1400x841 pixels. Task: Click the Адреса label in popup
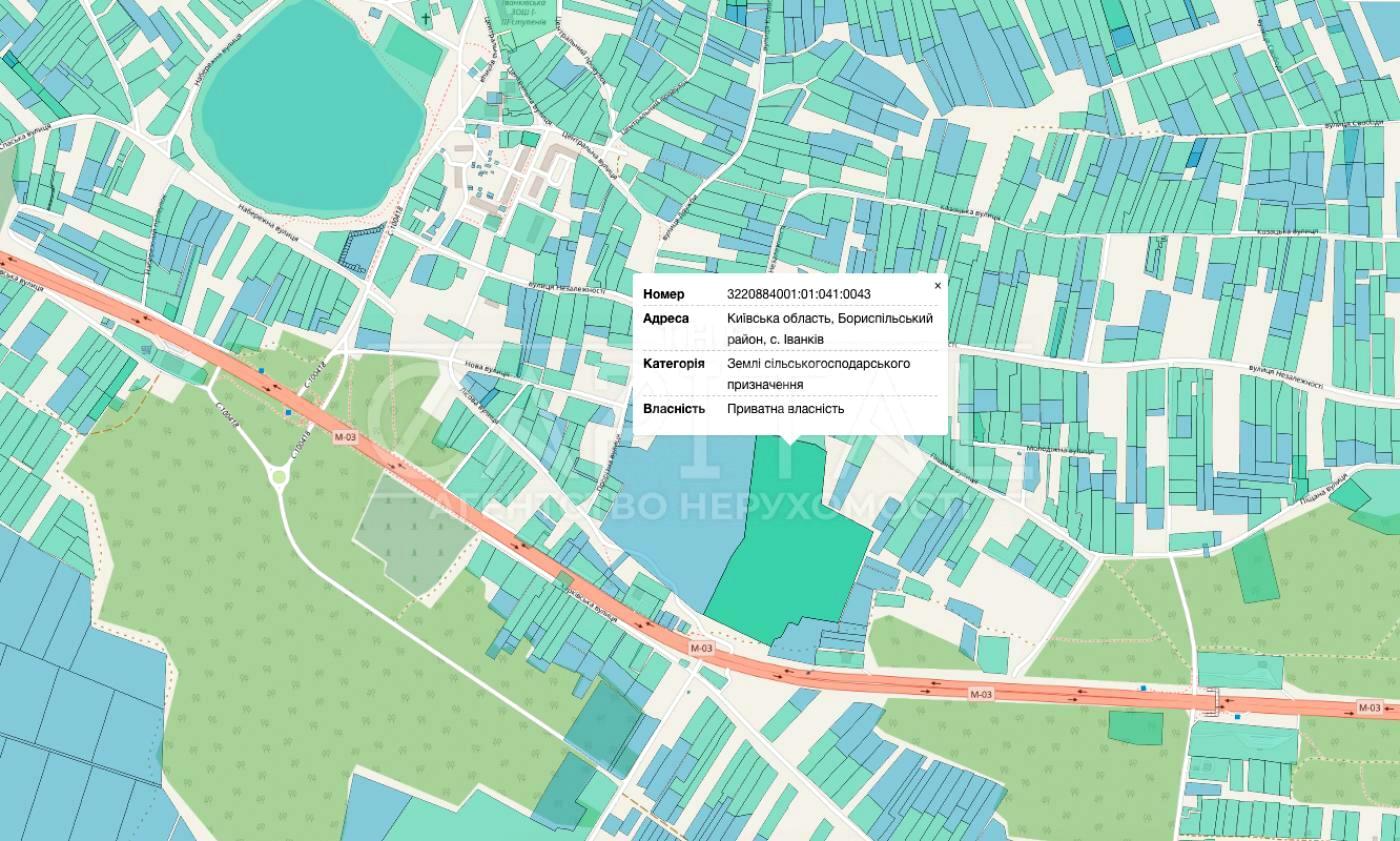pos(665,319)
